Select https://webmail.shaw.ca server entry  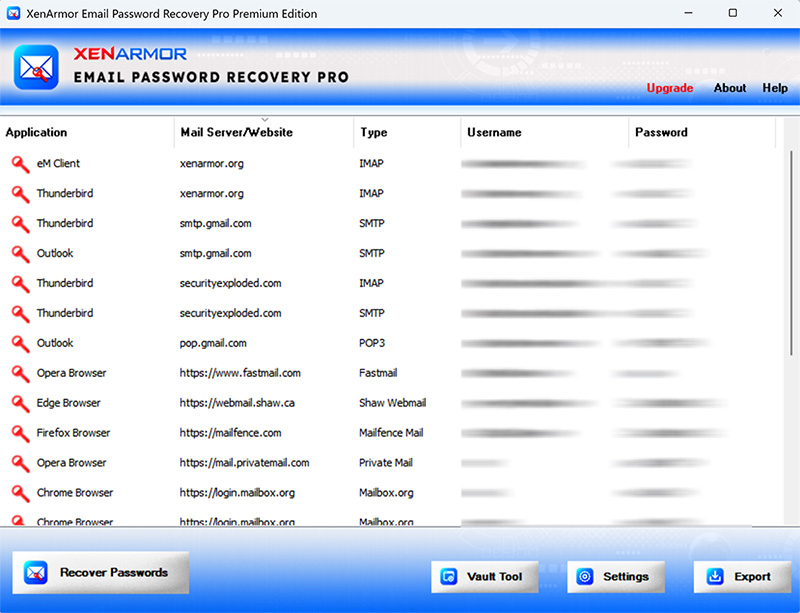(x=237, y=403)
